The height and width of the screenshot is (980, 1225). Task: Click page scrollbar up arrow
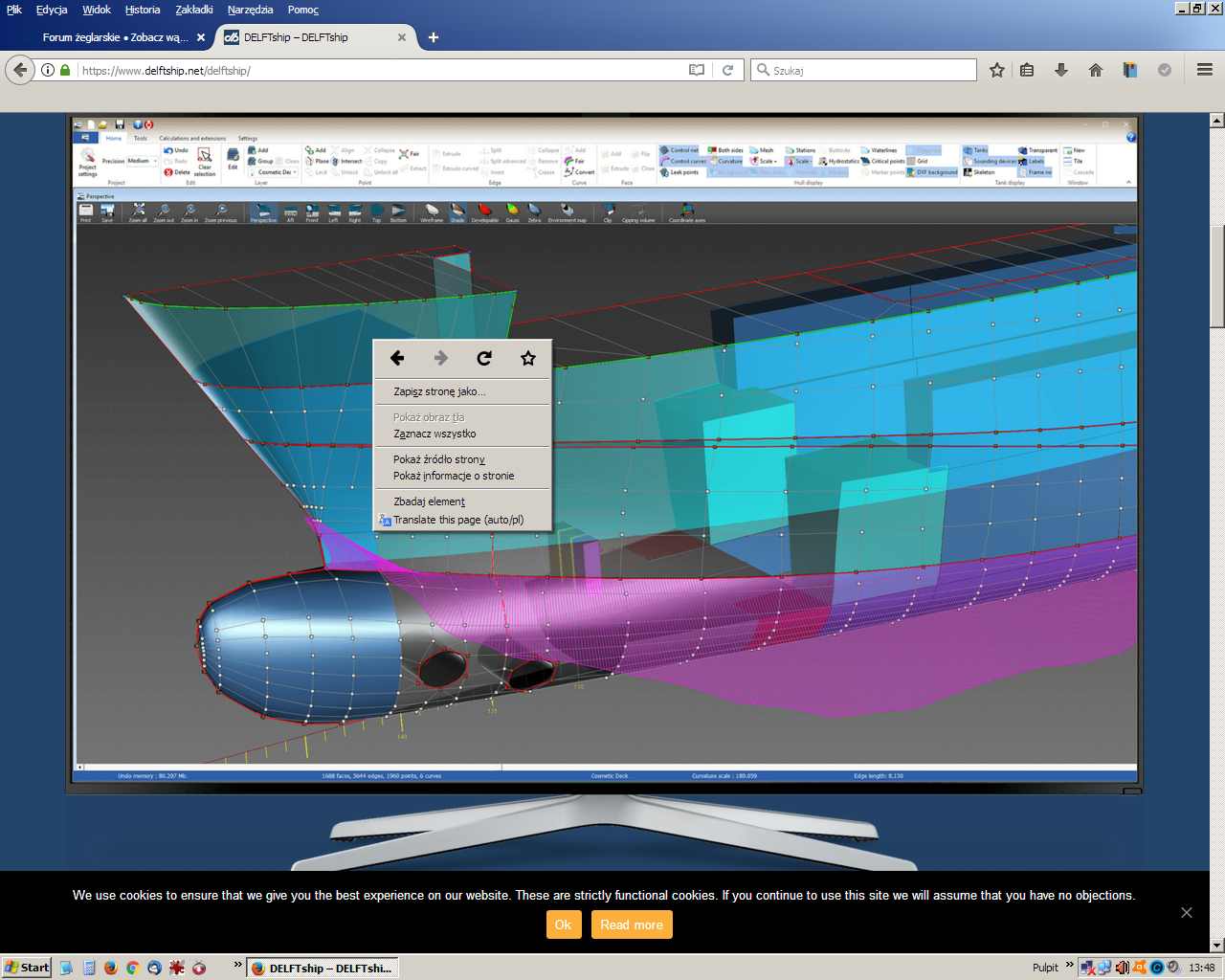click(1217, 121)
